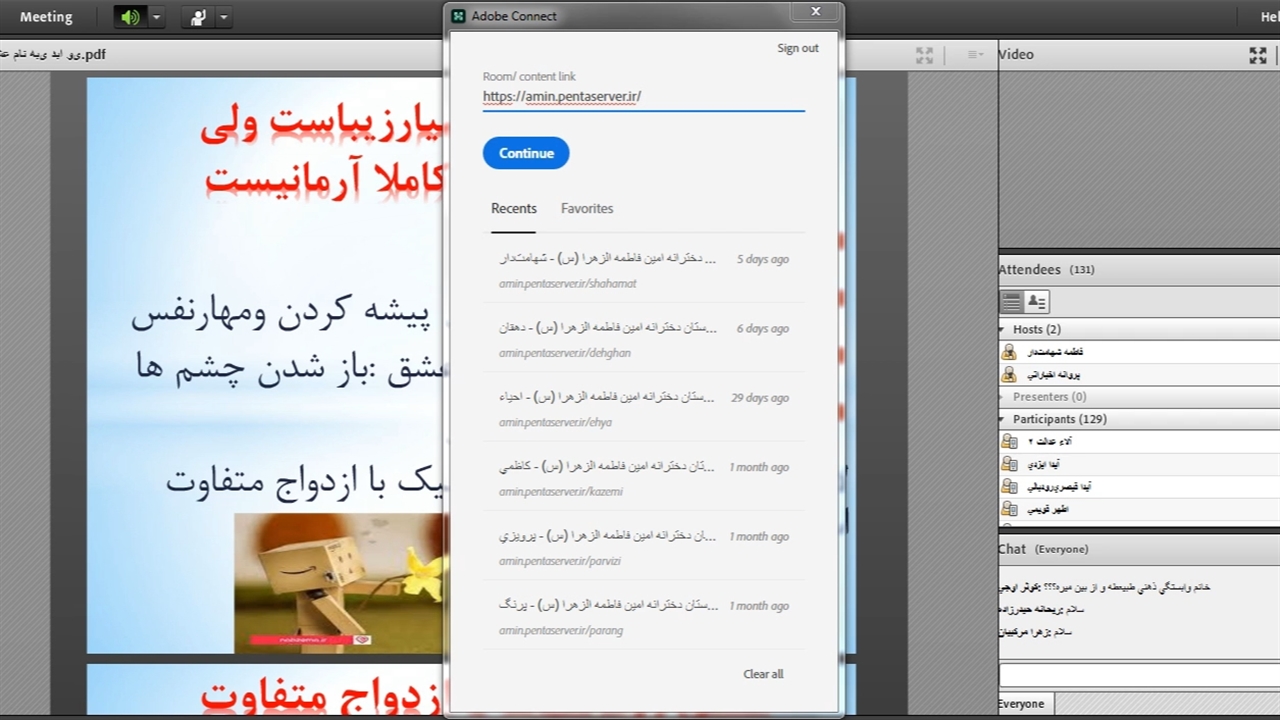Collapse the Hosts (2) group
The height and width of the screenshot is (720, 1280).
click(x=1003, y=329)
